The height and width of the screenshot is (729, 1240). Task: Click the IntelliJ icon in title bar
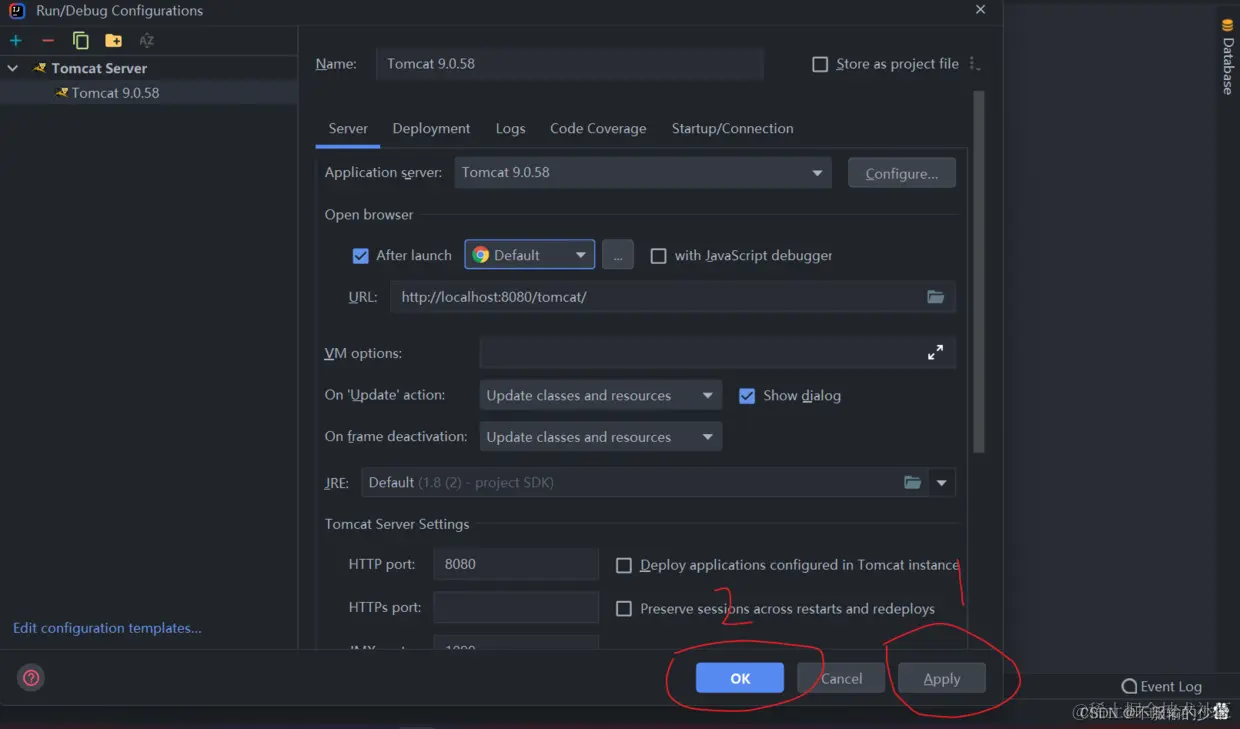(x=16, y=11)
